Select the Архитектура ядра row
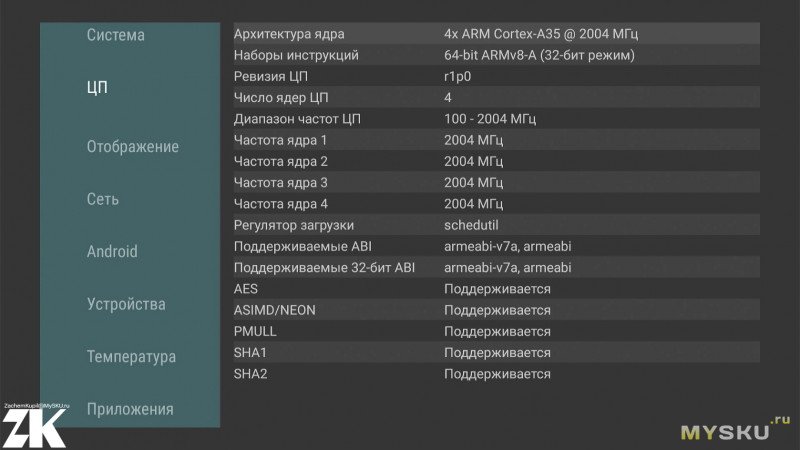The width and height of the screenshot is (800, 450). pos(496,34)
